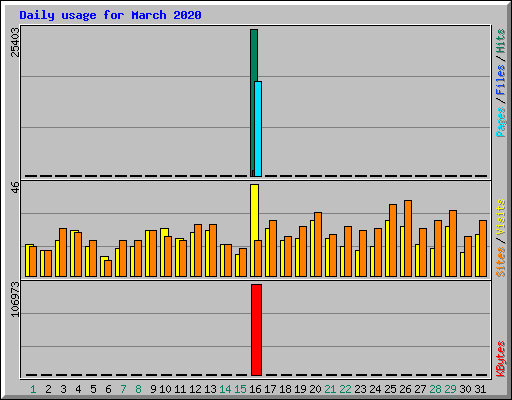Image resolution: width=512 pixels, height=400 pixels.
Task: Click the chart title 'Daily usage for March 2020'
Action: click(x=110, y=15)
